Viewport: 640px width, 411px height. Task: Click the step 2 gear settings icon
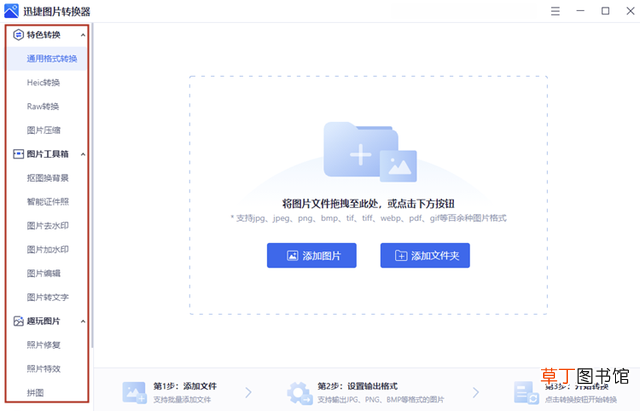tap(299, 393)
